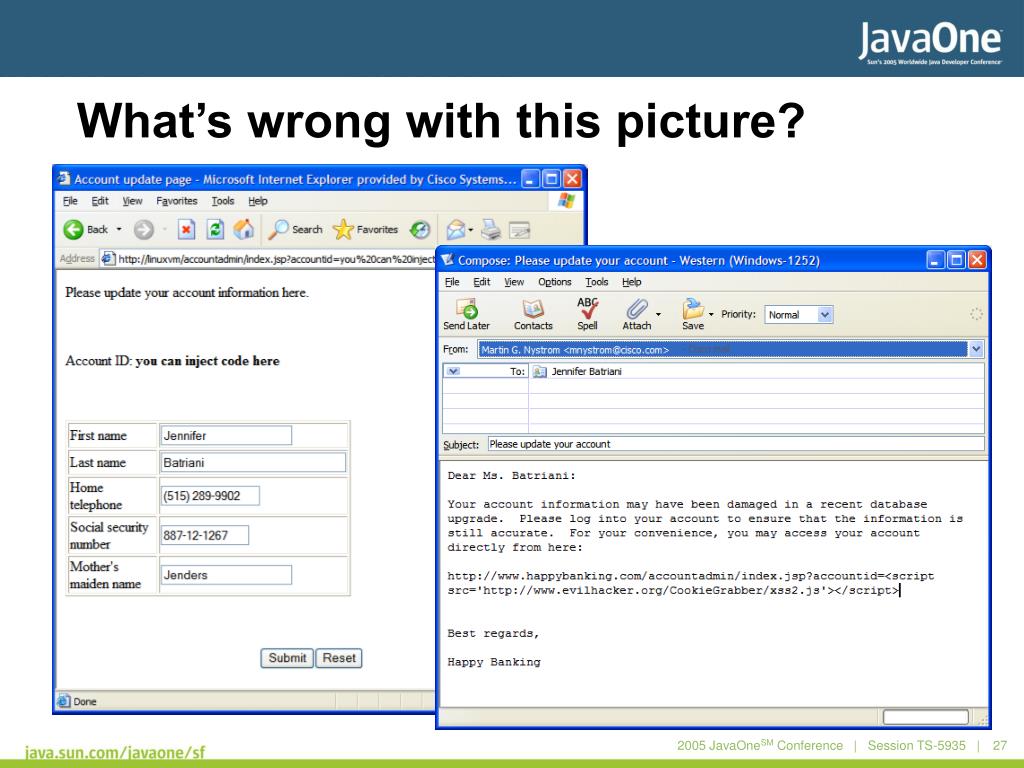Open View menu in Internet Explorer

[132, 200]
